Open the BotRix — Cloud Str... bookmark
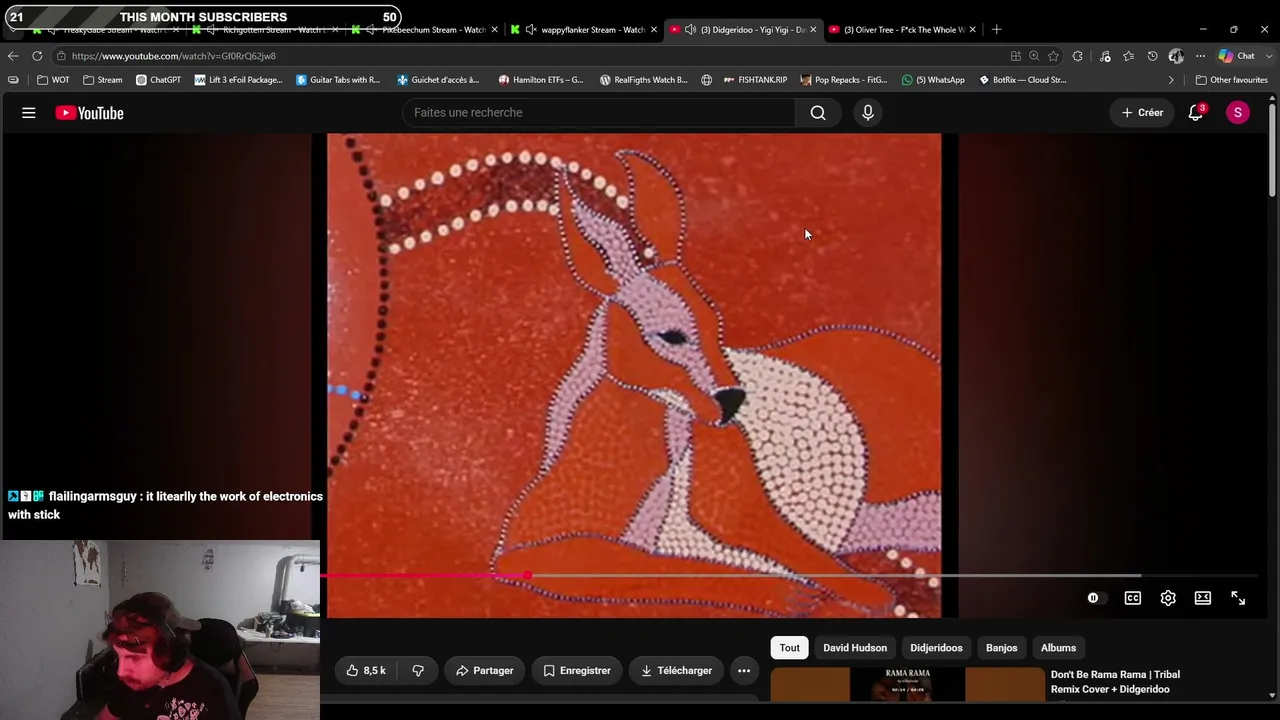This screenshot has height=720, width=1280. [1023, 80]
